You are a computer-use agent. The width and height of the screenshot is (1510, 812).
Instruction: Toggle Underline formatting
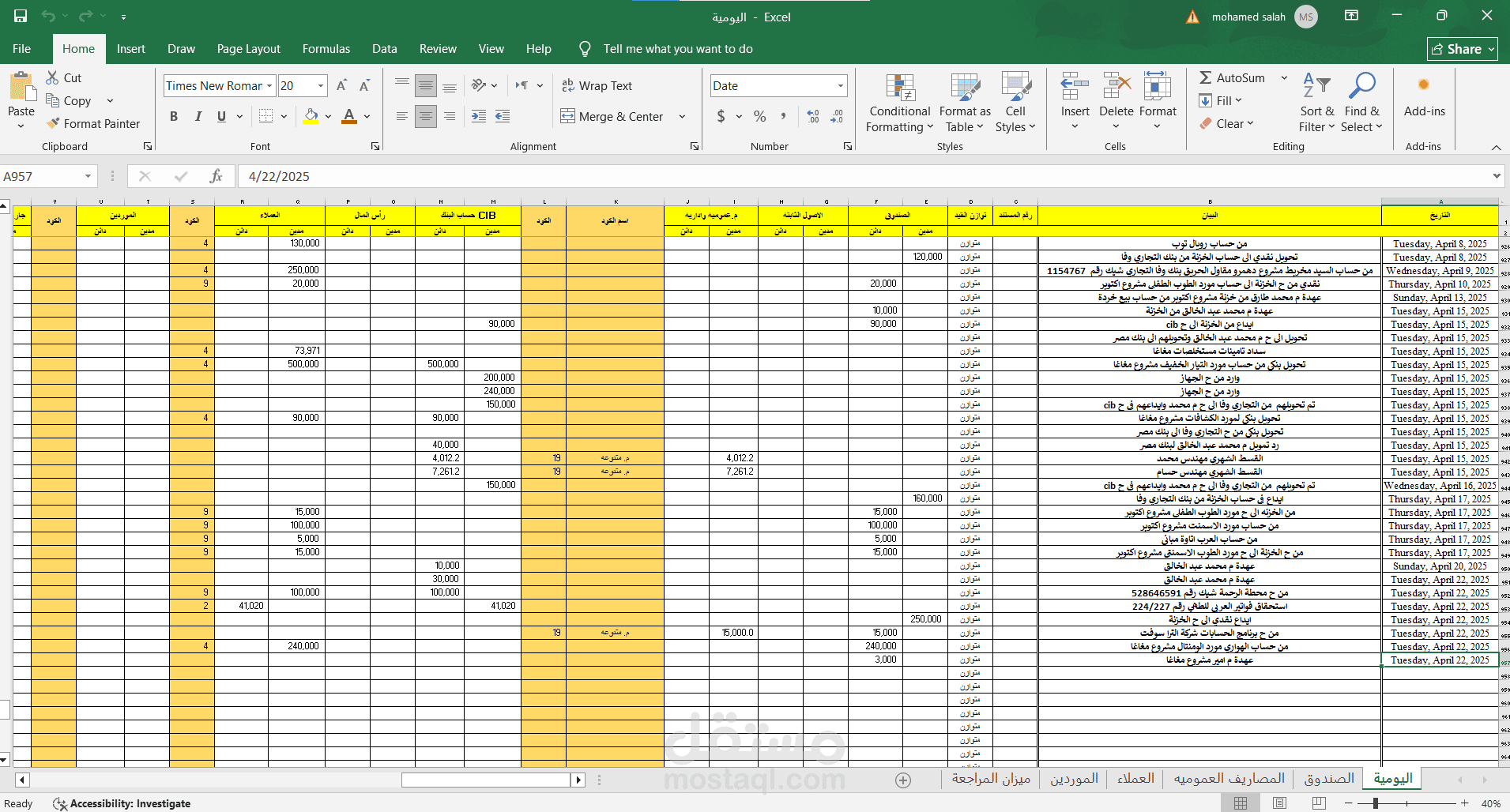coord(221,116)
